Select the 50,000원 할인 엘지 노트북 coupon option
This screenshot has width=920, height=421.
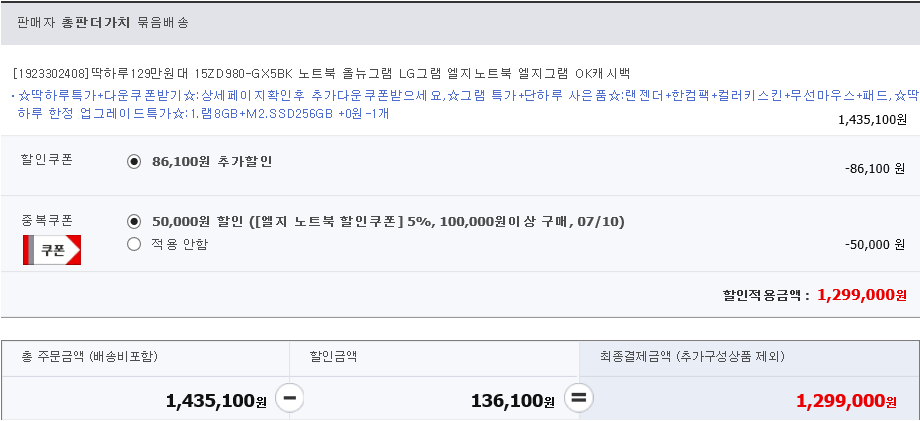(x=134, y=222)
